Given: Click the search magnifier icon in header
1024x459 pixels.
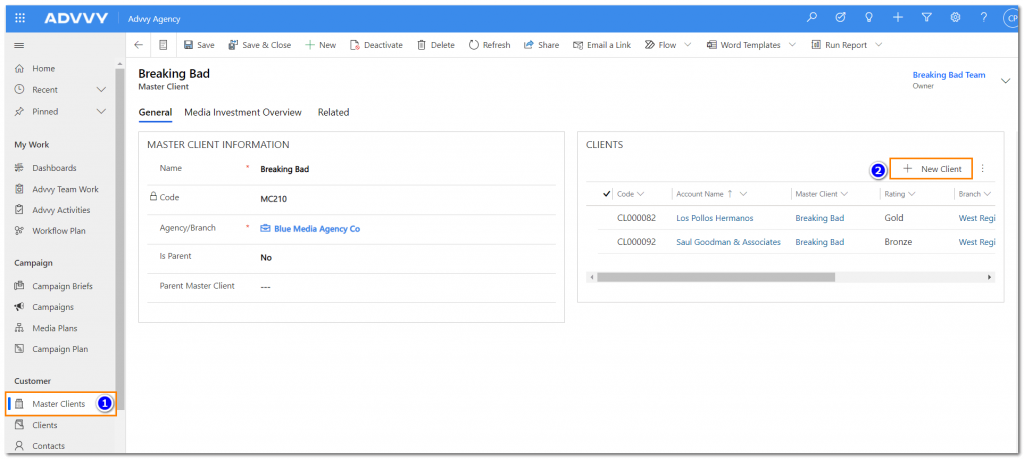Looking at the screenshot, I should 812,18.
